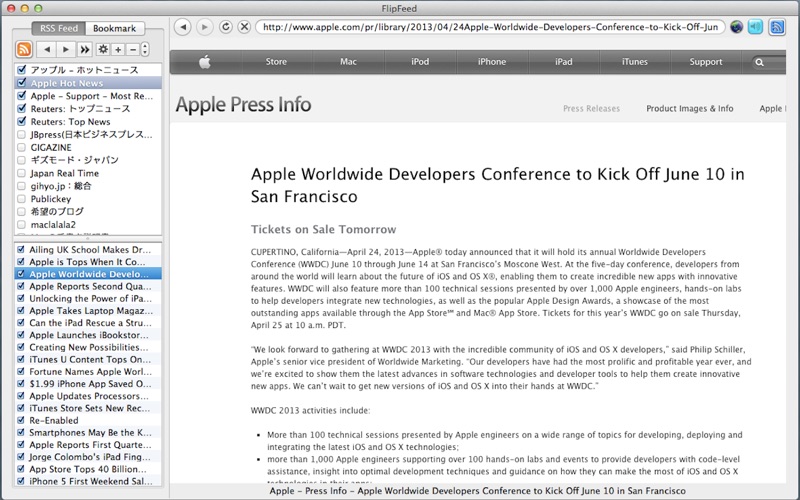Screen dimensions: 800x500
Task: Click the Press Releases link
Action: tap(591, 108)
